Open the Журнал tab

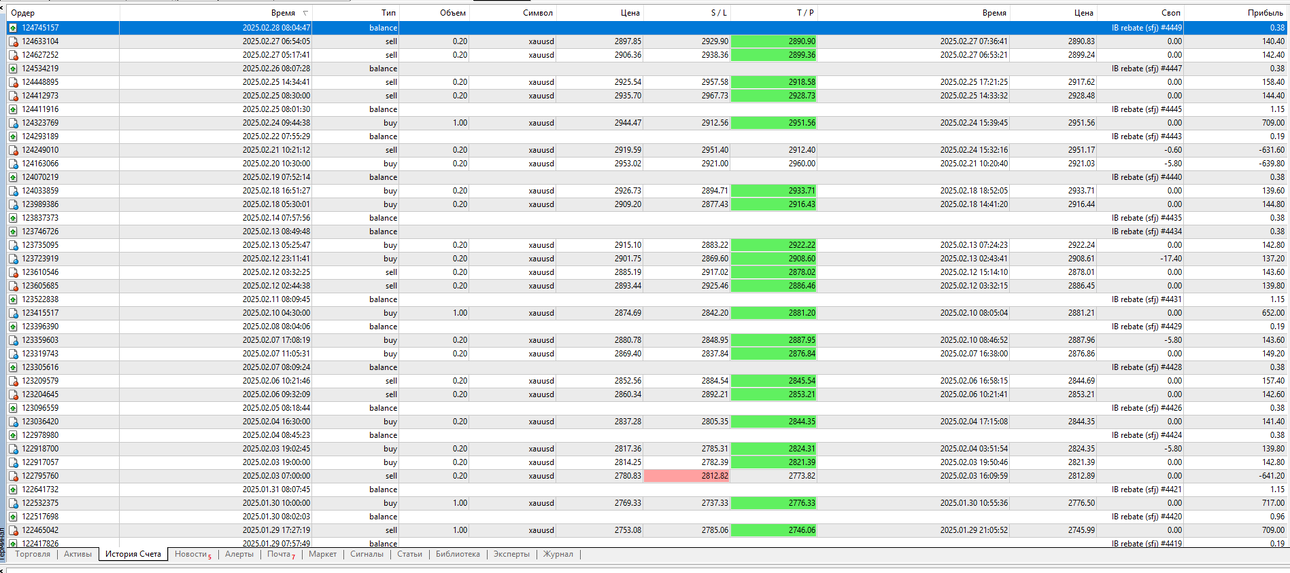558,554
